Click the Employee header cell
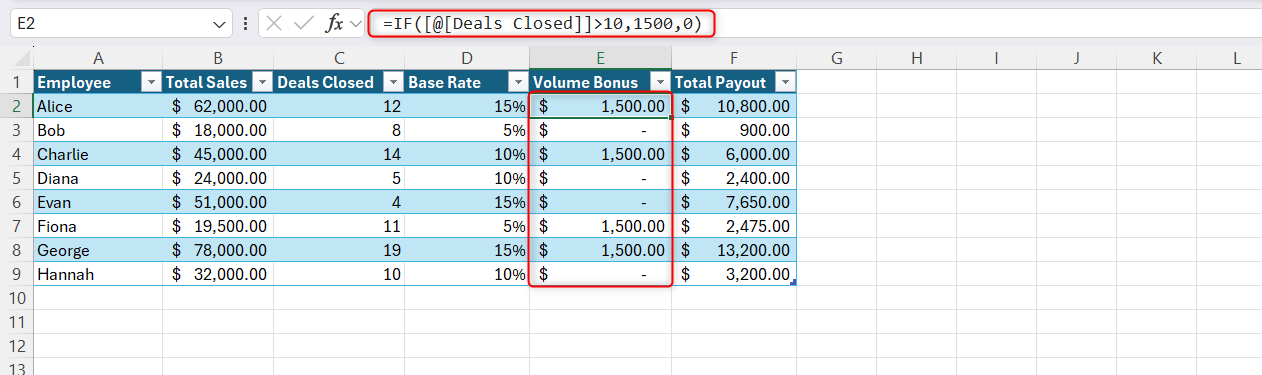Image resolution: width=1262 pixels, height=375 pixels. coord(98,82)
